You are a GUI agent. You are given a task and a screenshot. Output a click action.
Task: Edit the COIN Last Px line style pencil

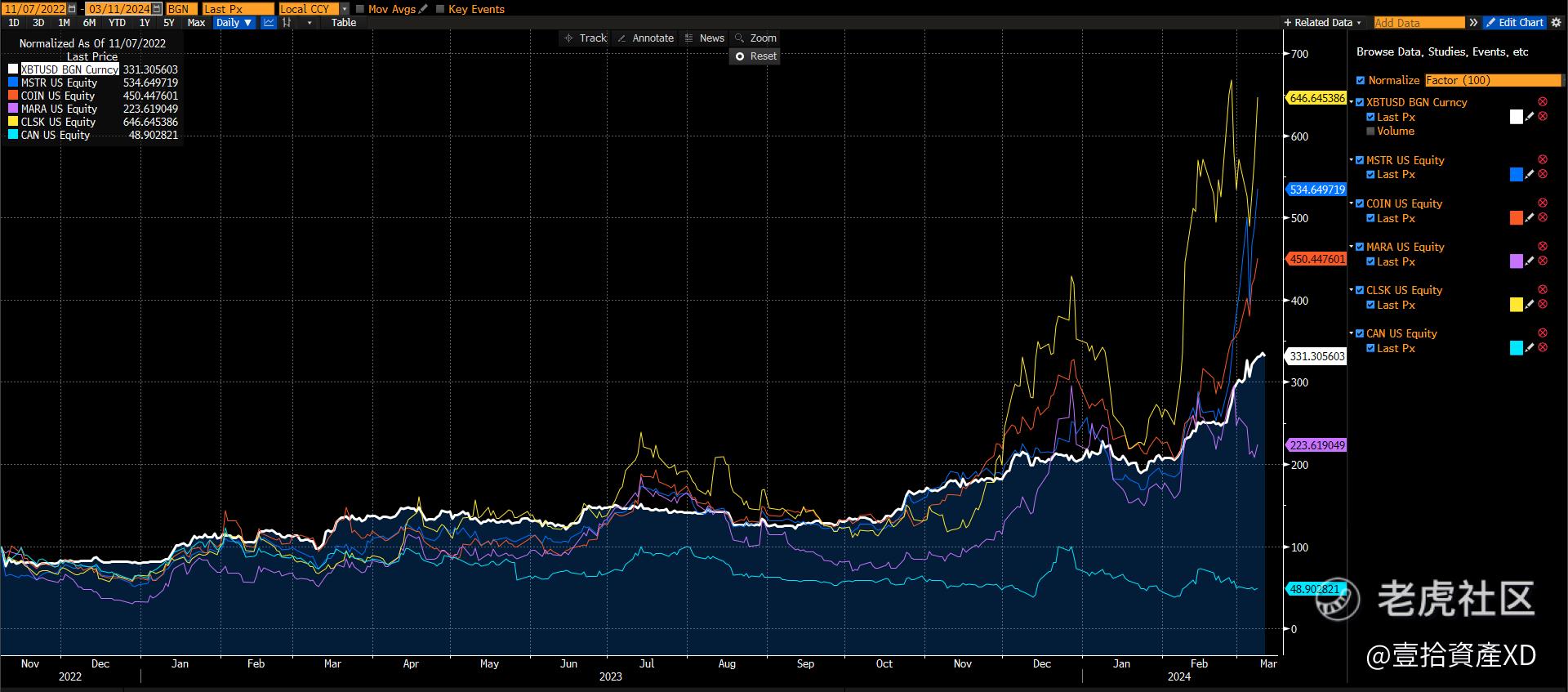tap(1530, 218)
